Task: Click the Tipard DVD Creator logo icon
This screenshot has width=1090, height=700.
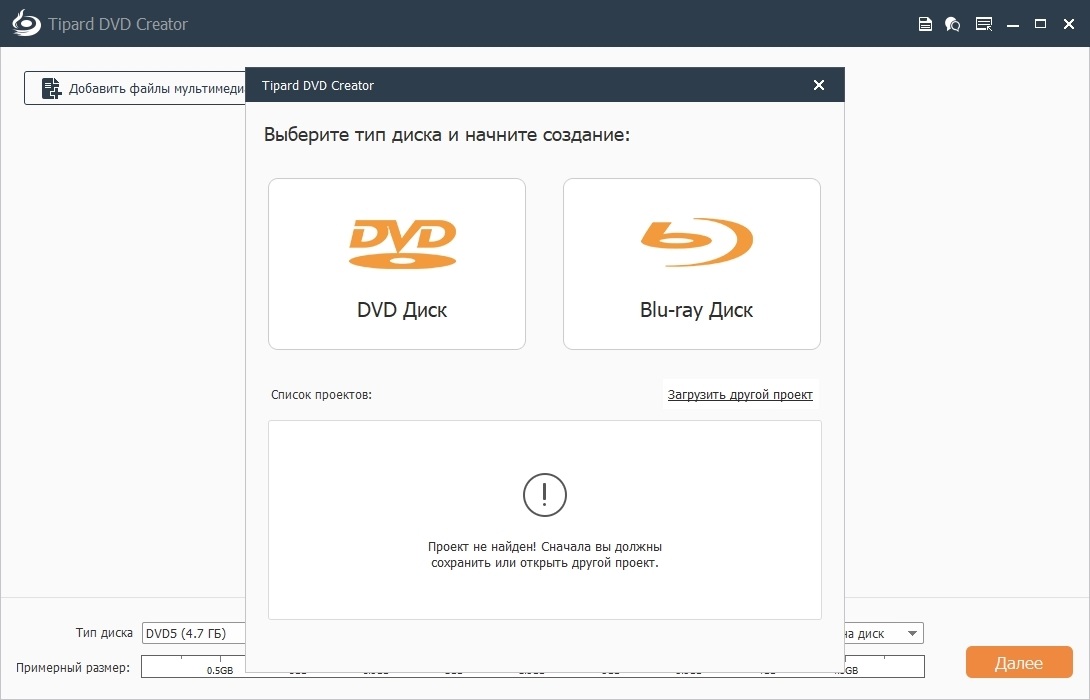Action: click(26, 24)
